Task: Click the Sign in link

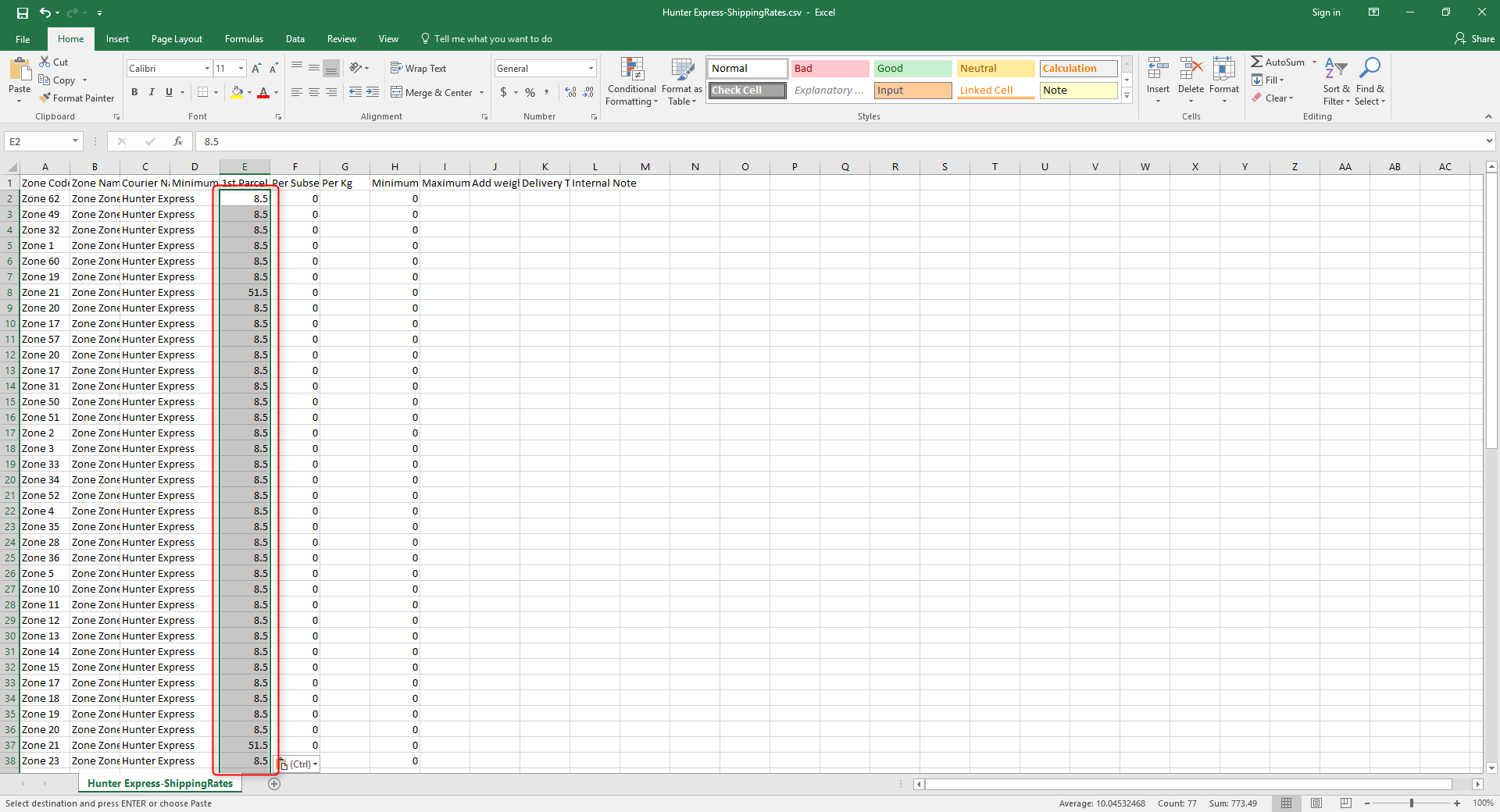Action: coord(1326,12)
